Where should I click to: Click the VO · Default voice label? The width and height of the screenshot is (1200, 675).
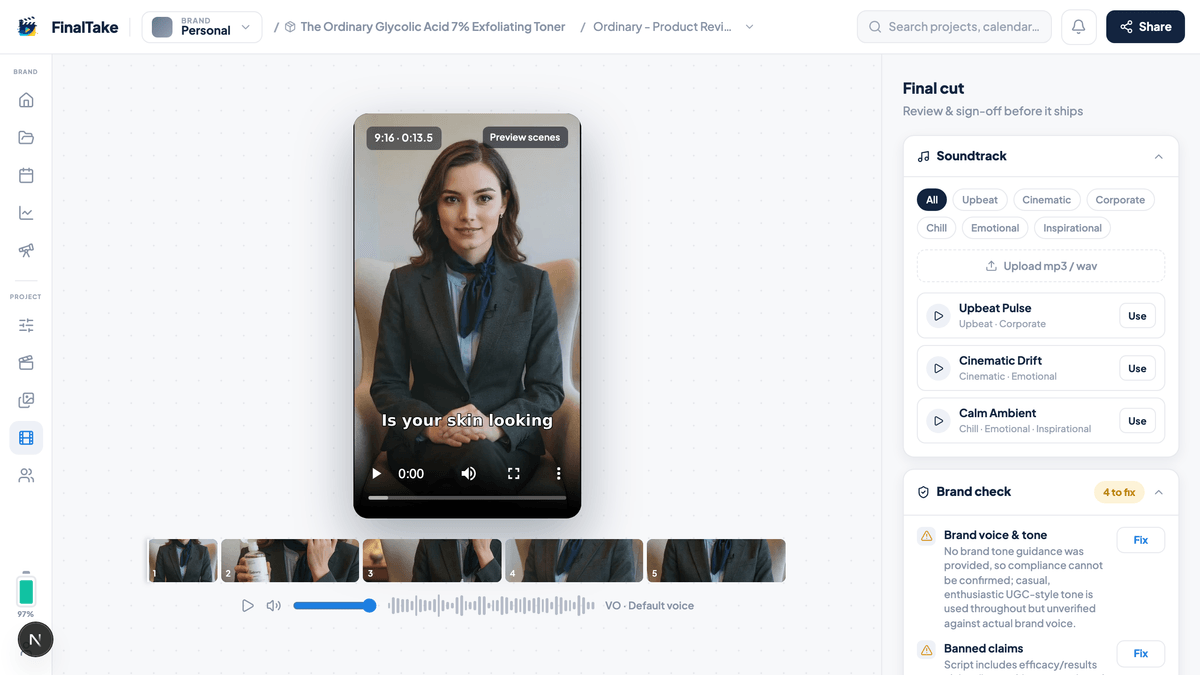pos(649,606)
